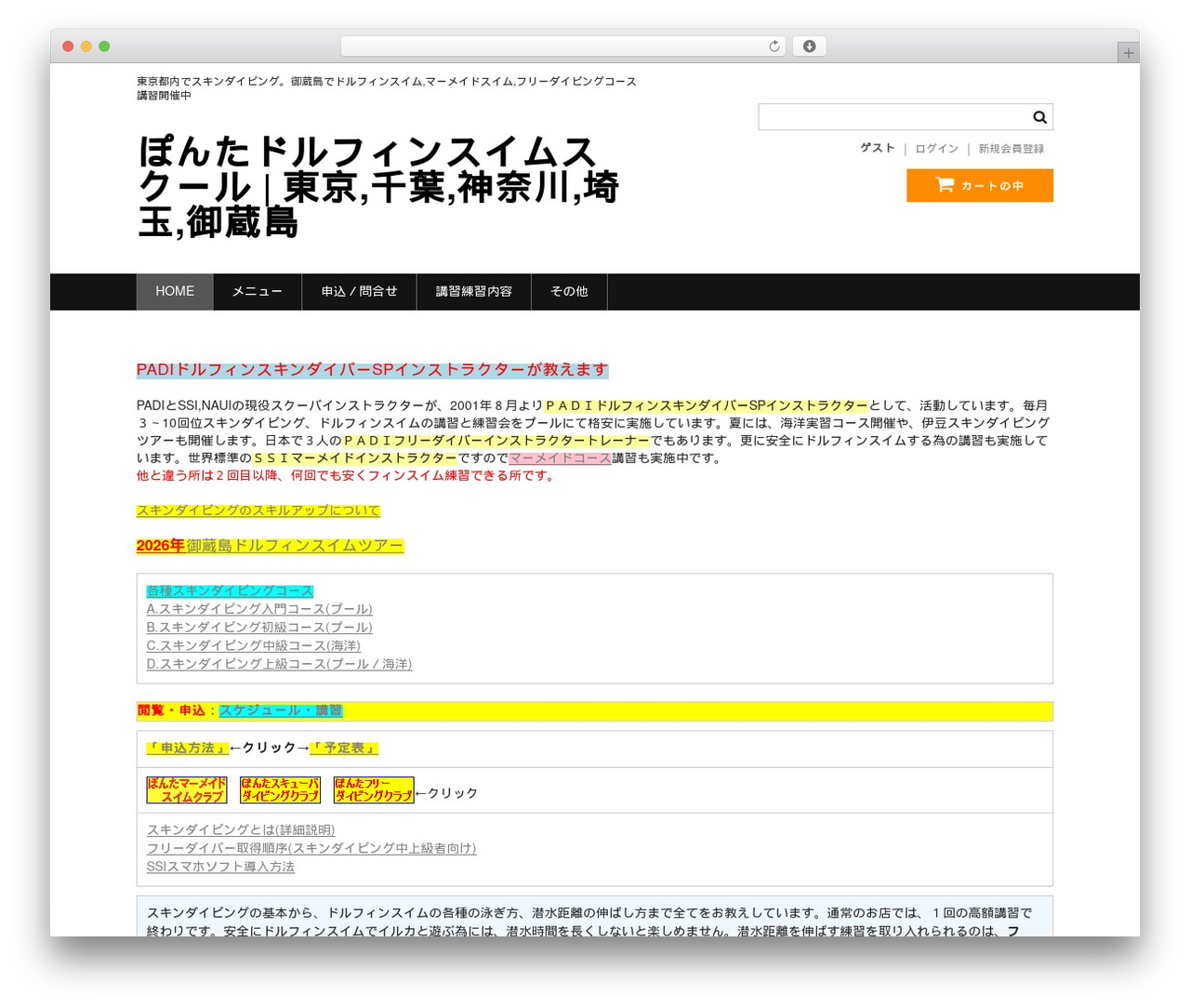Open スキンダイビングのスキルアップについて link
Viewport: 1190px width, 1008px height.
click(x=258, y=511)
